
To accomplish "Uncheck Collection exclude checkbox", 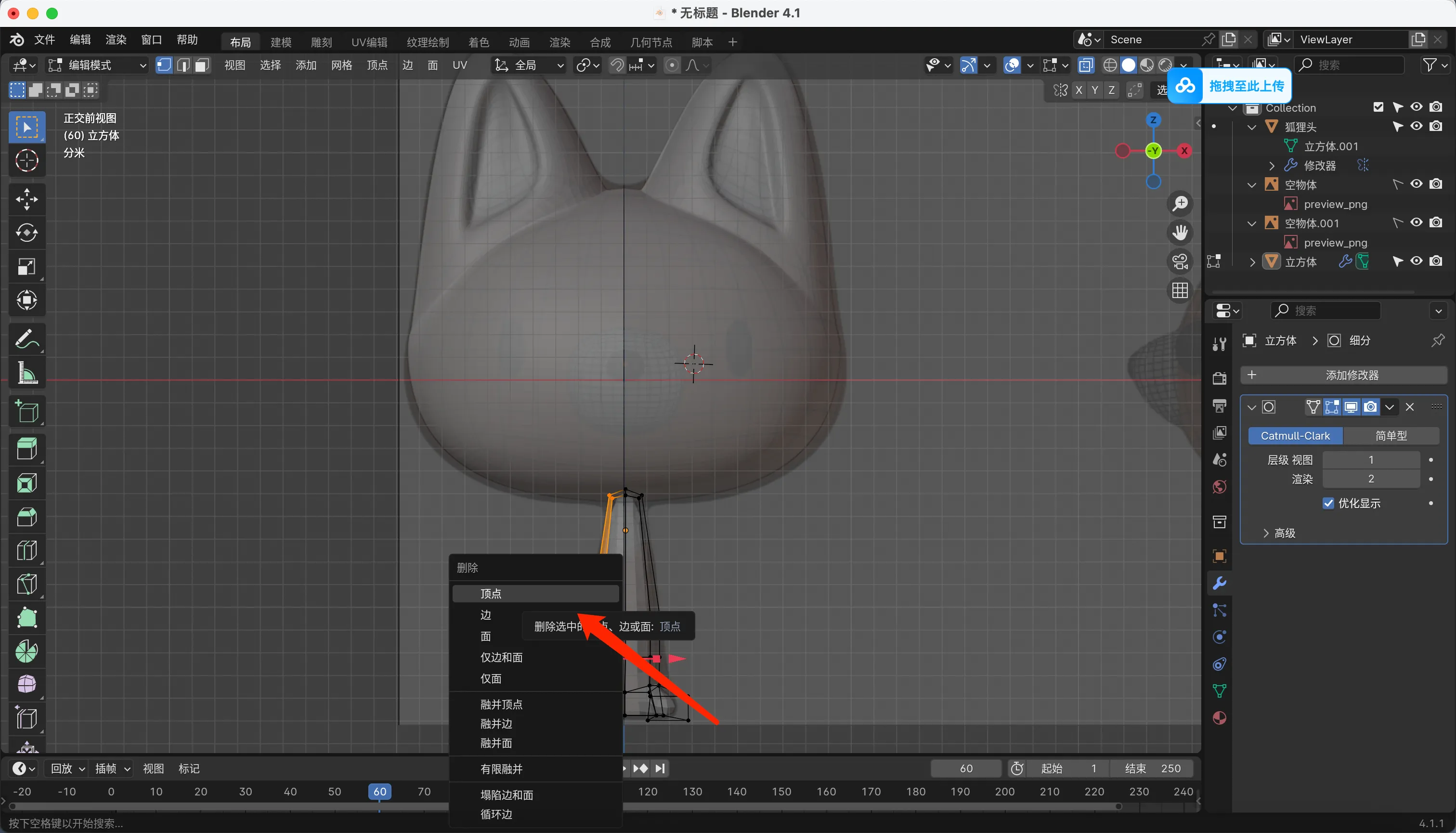I will click(1378, 107).
